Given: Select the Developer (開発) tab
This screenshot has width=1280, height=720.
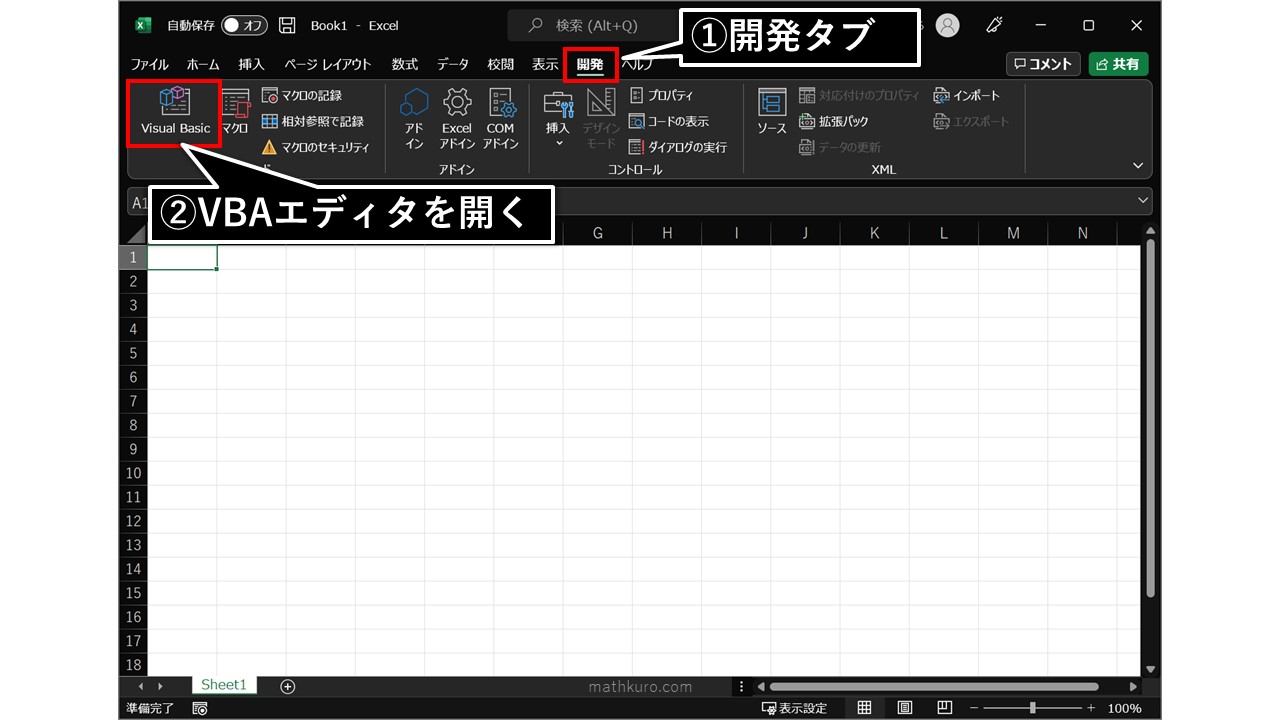Looking at the screenshot, I should point(590,64).
